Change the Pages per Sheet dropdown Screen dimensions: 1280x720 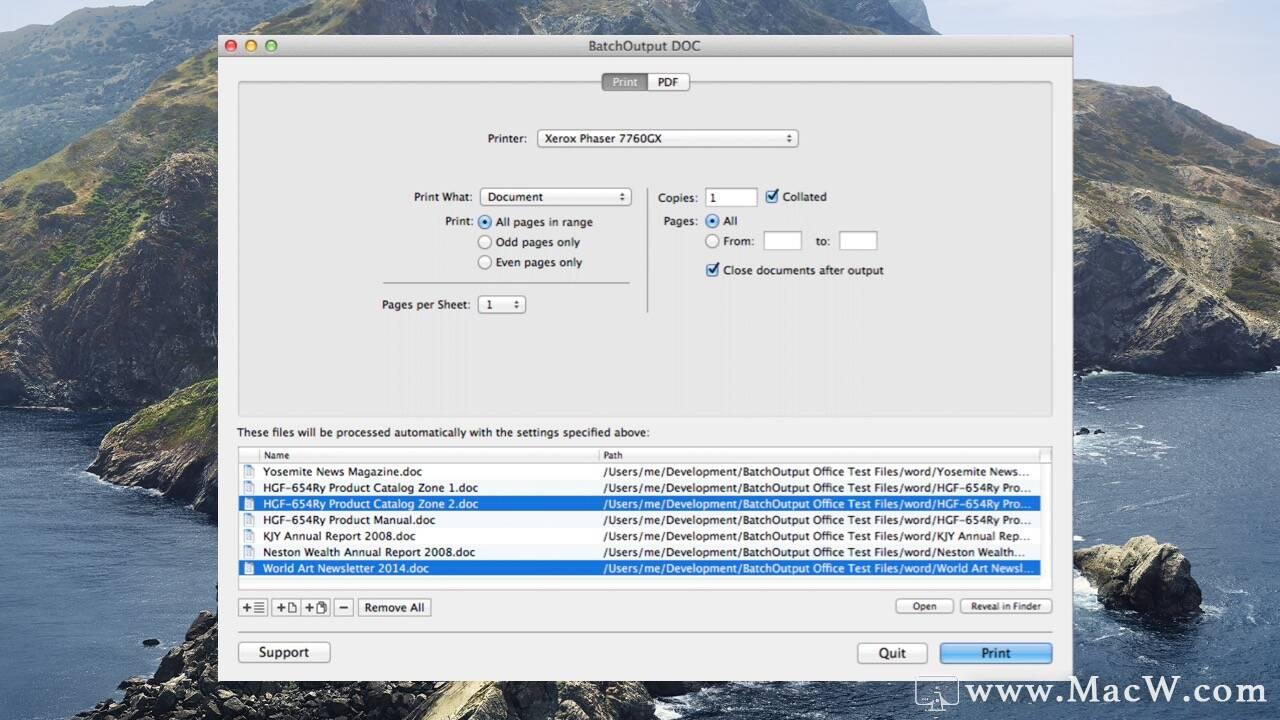point(501,304)
